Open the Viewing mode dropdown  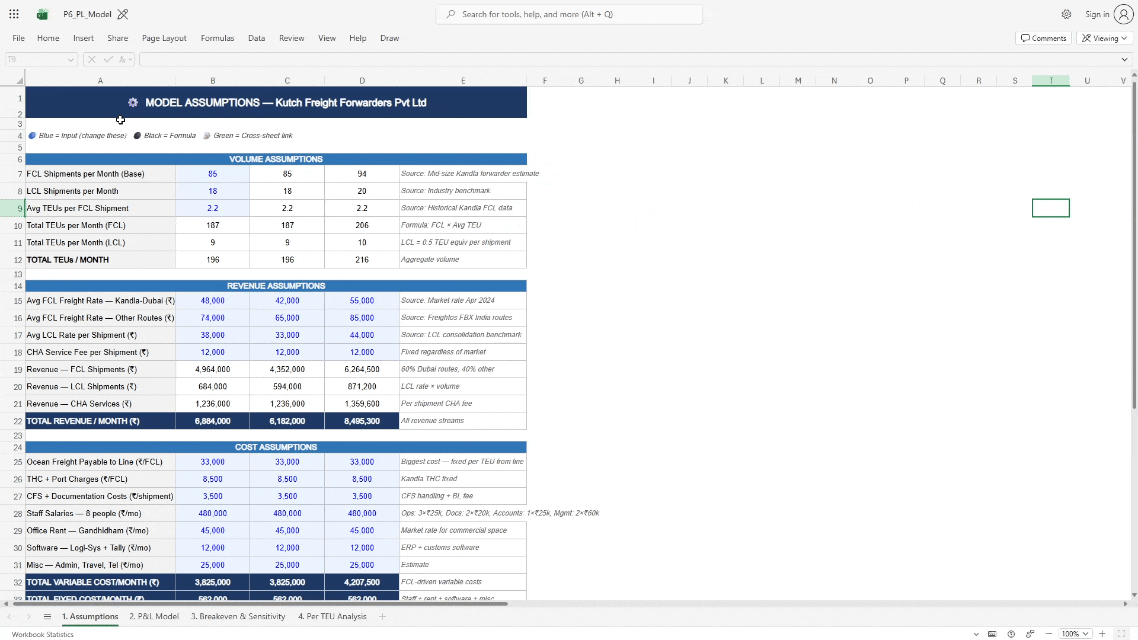pos(1104,38)
